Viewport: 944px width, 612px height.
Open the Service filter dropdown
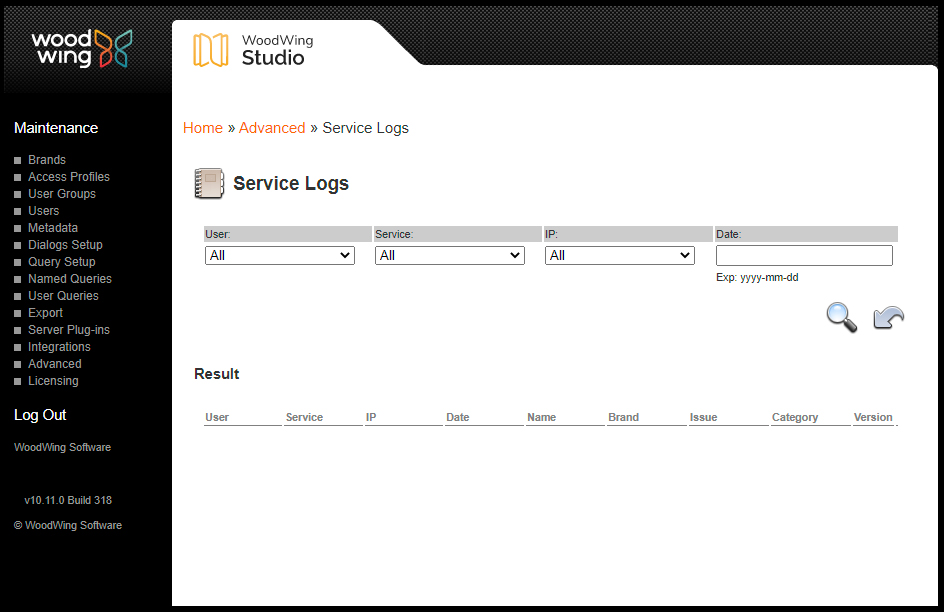pyautogui.click(x=450, y=255)
